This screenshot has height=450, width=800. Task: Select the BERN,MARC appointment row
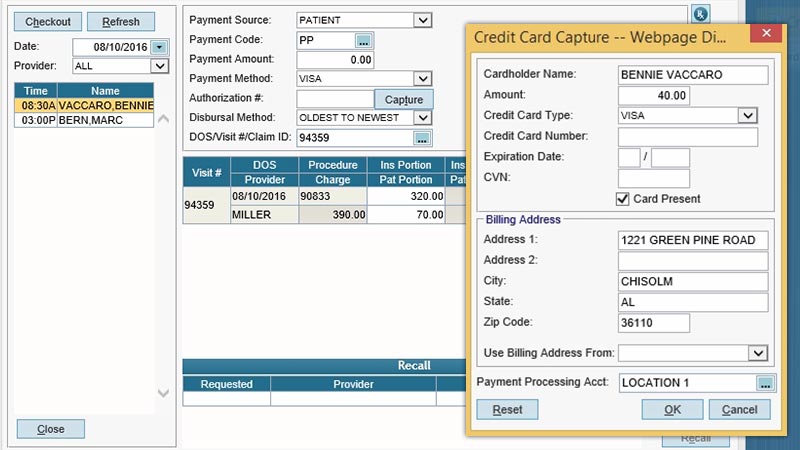point(84,120)
